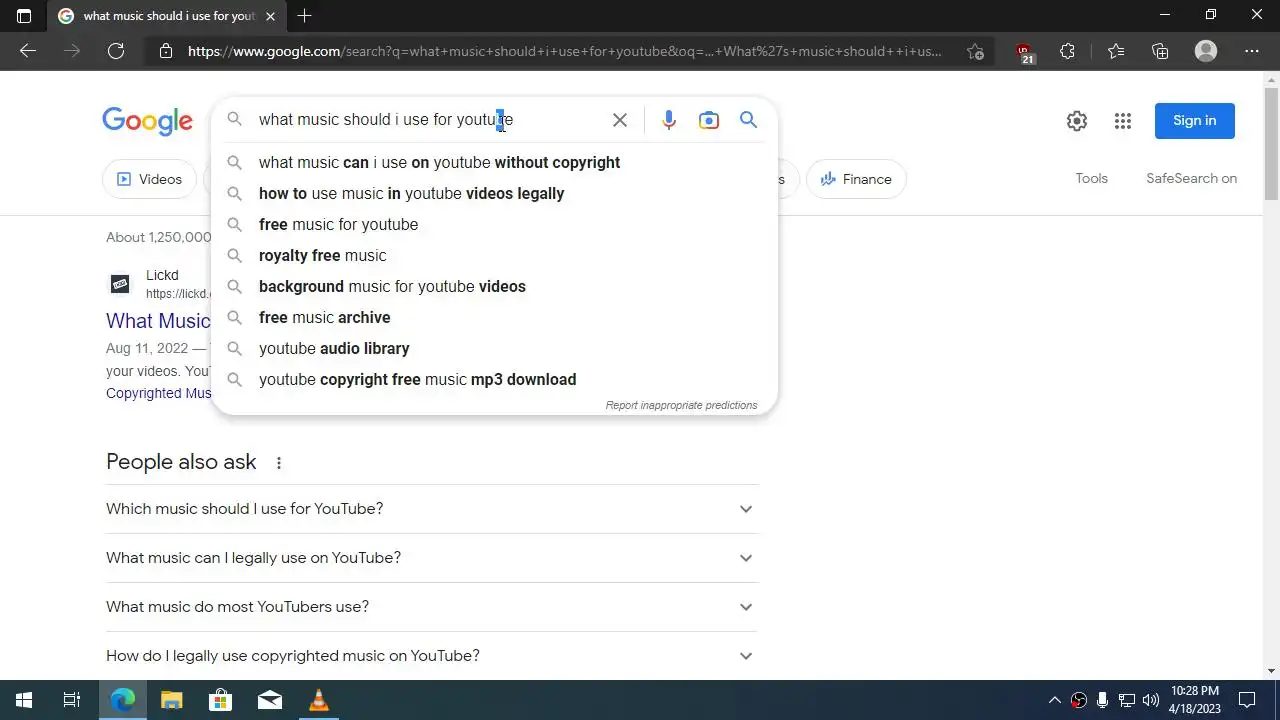Click the network status tray icon

click(1127, 700)
